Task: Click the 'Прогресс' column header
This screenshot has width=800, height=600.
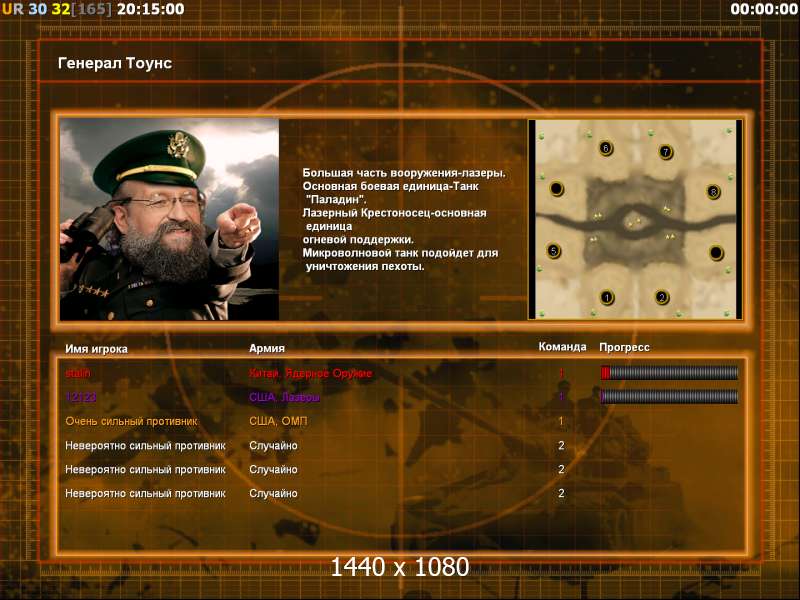Action: 624,347
